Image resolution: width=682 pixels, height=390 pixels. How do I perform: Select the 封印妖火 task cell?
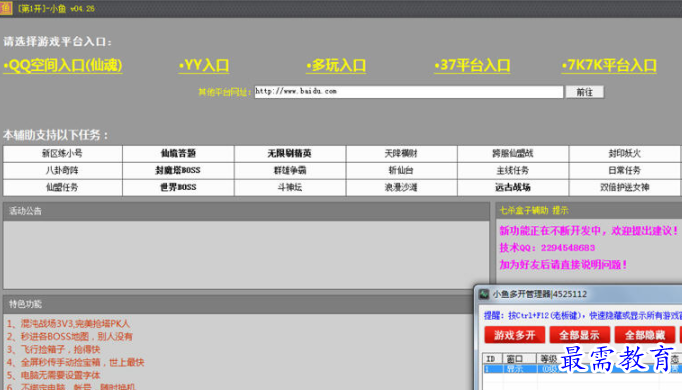[625, 153]
